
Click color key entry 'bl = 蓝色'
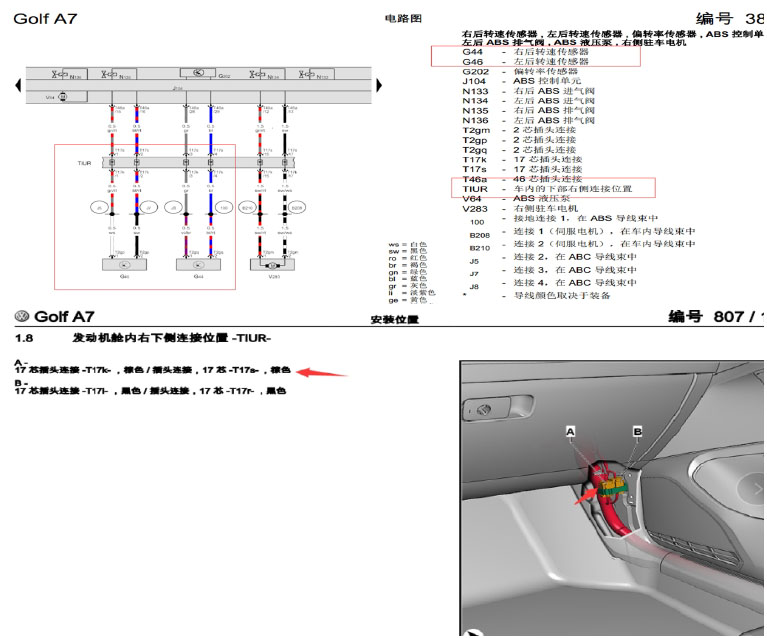408,279
